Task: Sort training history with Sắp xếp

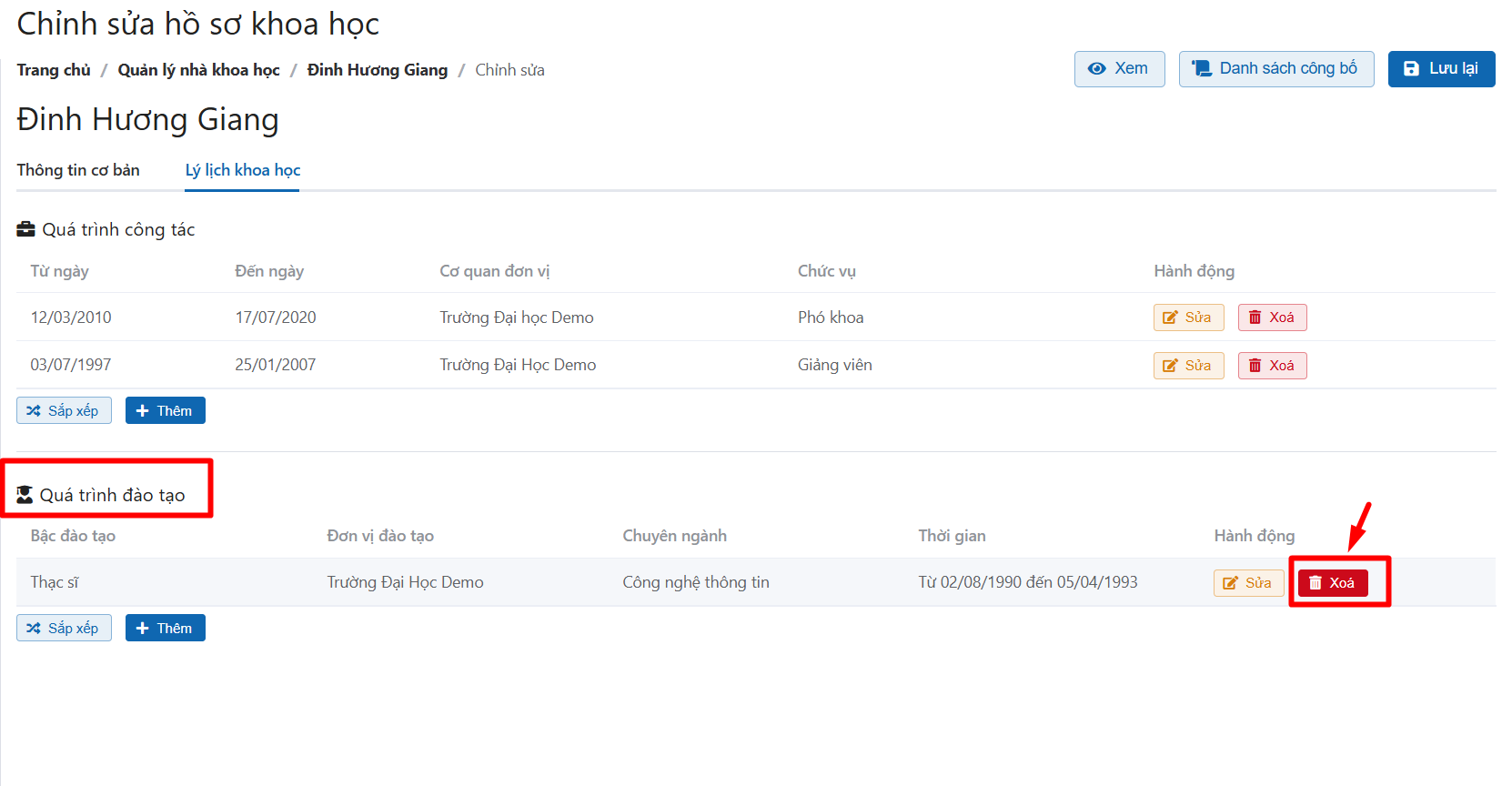Action: (x=64, y=628)
